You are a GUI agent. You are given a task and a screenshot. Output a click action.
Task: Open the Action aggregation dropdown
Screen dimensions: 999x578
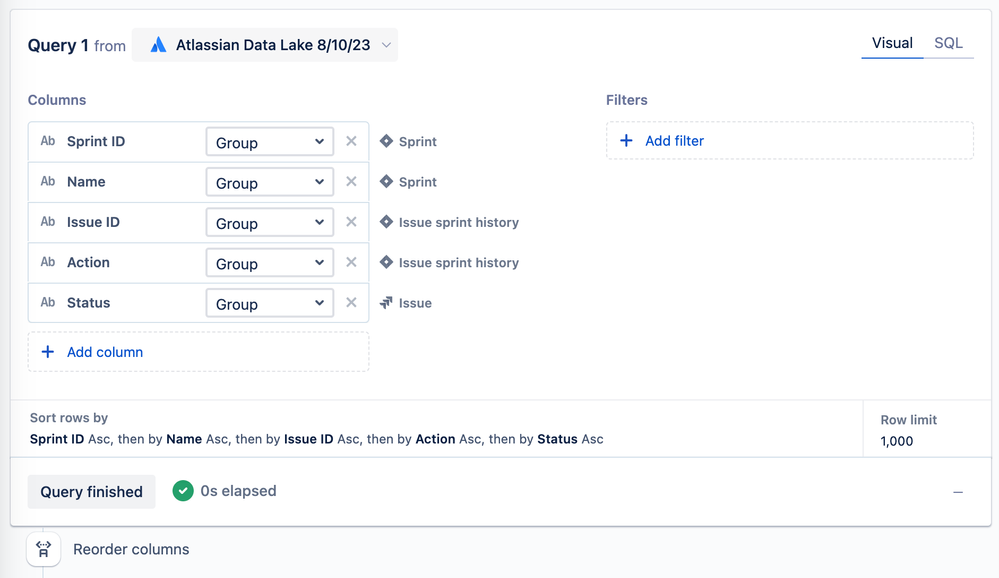pos(270,263)
